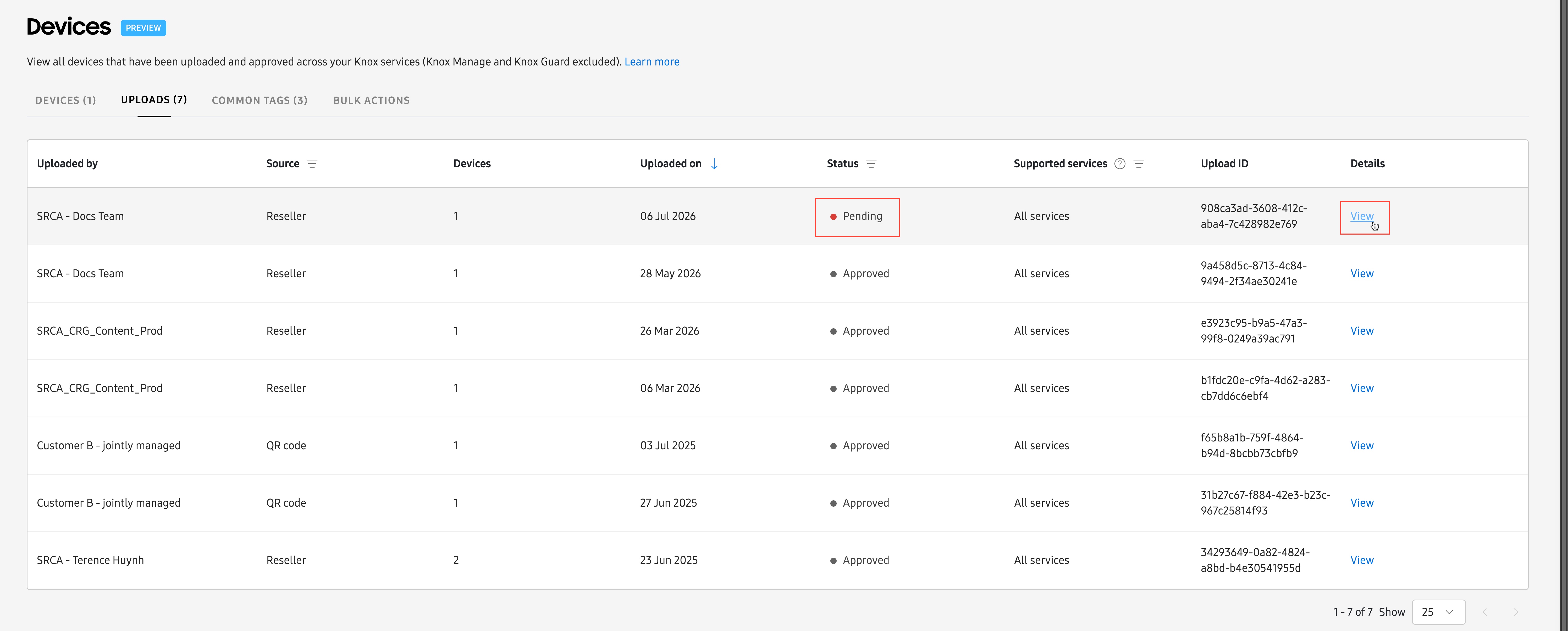Click the 06 Jul 2026 upload date
The image size is (1568, 631).
coord(667,216)
